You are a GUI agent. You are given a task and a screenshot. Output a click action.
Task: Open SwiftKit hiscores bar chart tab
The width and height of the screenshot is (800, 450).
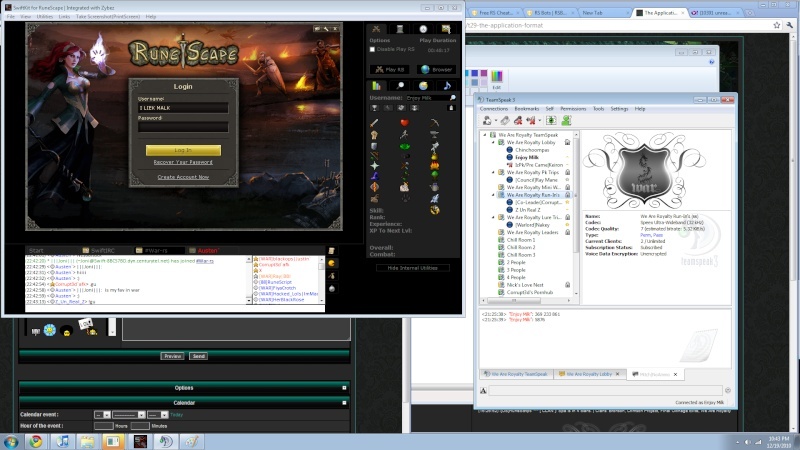tap(377, 86)
